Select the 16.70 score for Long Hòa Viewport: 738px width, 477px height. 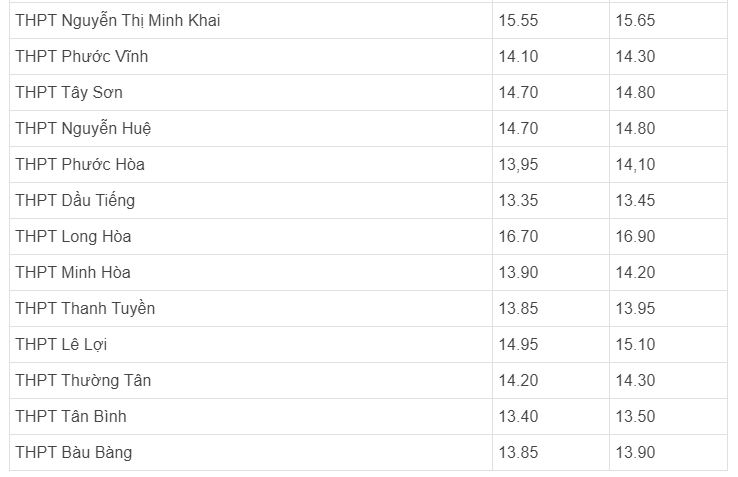point(518,236)
